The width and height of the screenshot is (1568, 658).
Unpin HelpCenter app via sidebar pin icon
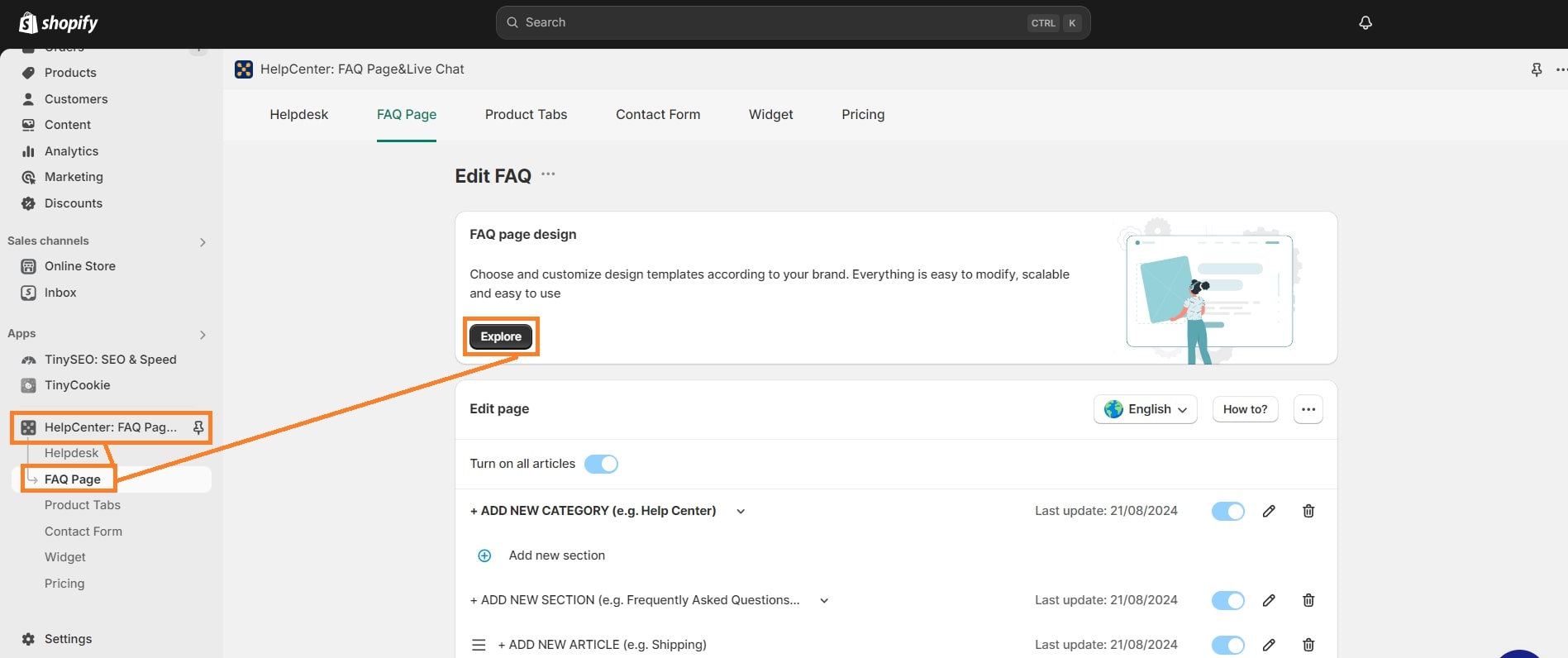click(198, 427)
